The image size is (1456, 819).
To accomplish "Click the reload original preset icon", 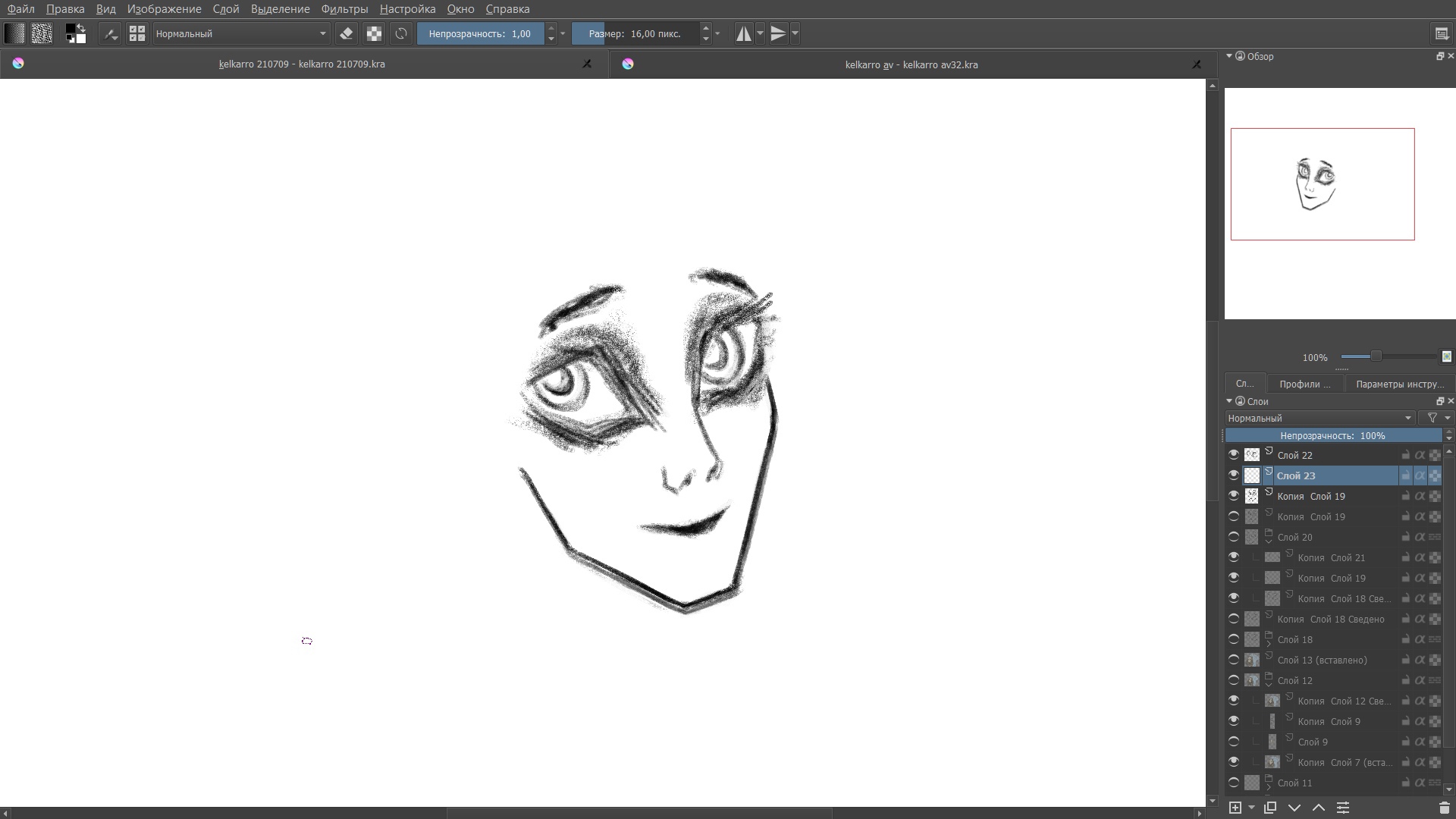I will [401, 33].
